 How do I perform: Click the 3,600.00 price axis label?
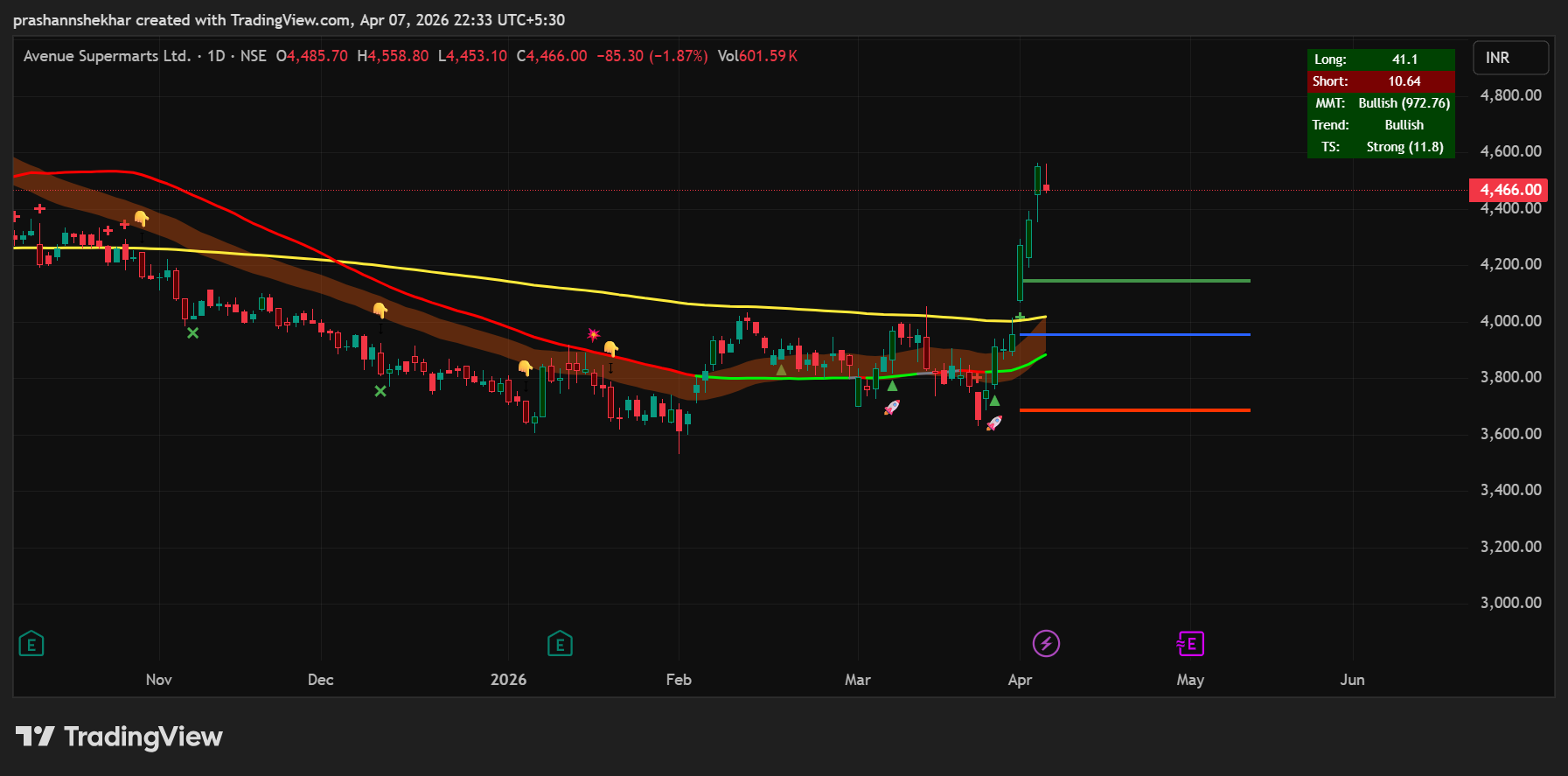tap(1510, 434)
